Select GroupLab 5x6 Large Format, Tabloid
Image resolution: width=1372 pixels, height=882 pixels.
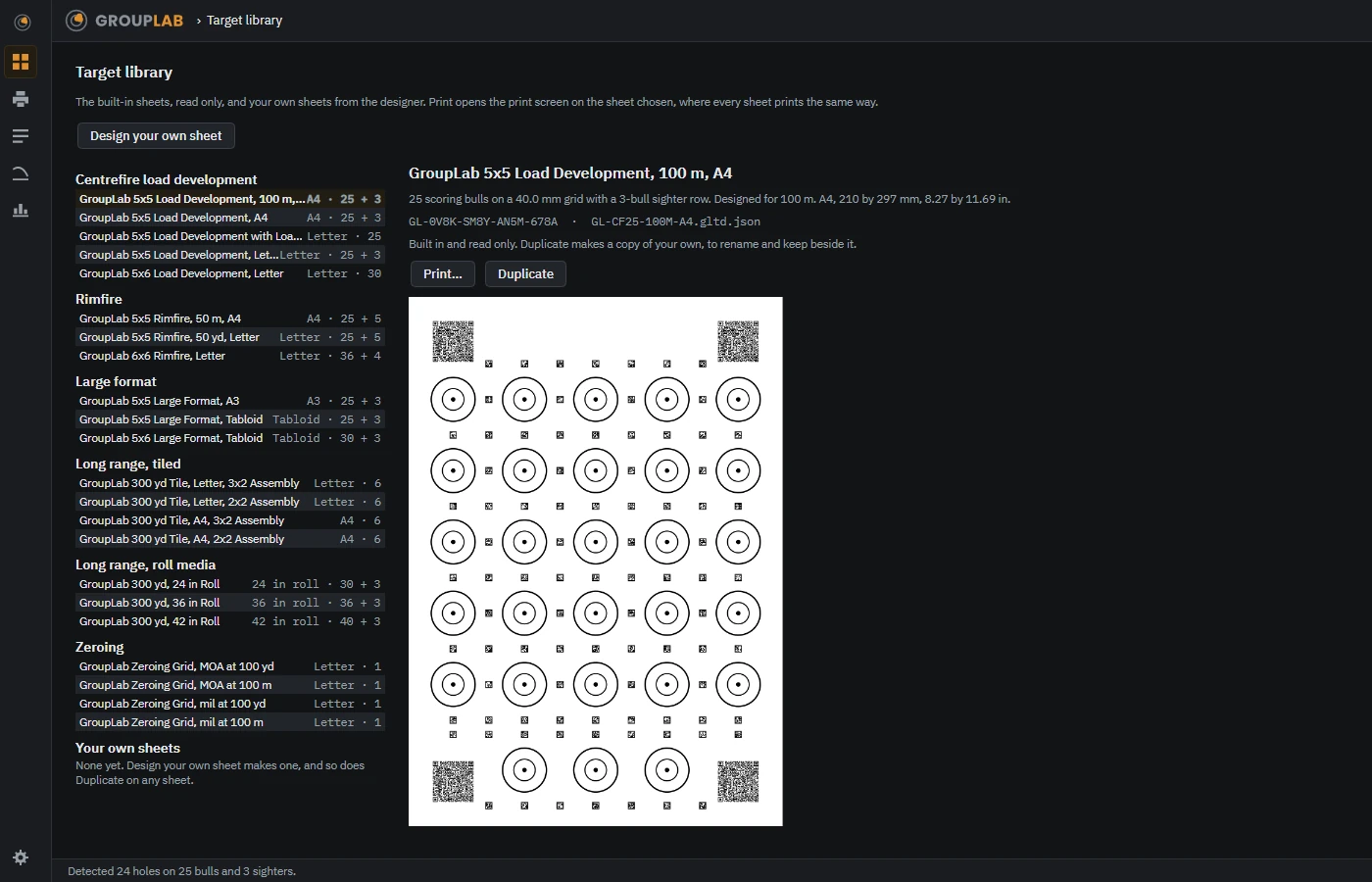(x=230, y=438)
